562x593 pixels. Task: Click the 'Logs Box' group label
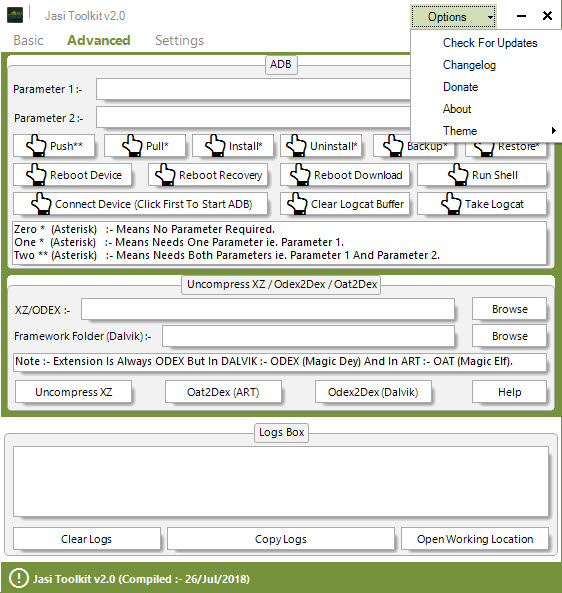pos(281,432)
